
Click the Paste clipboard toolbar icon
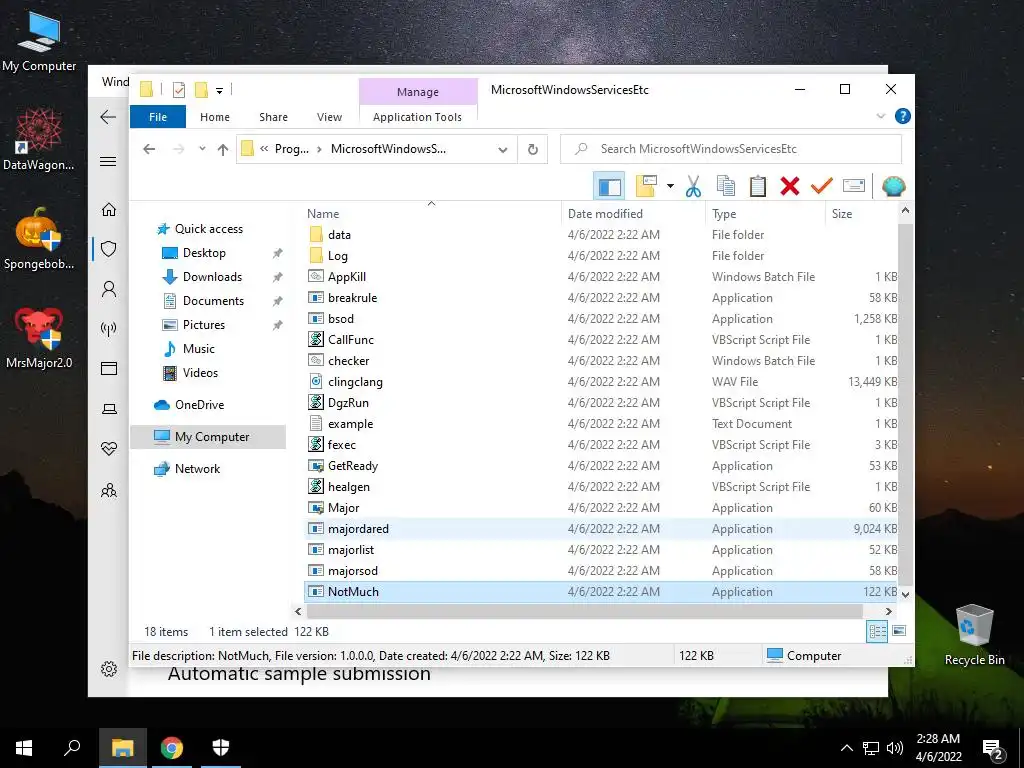[758, 187]
